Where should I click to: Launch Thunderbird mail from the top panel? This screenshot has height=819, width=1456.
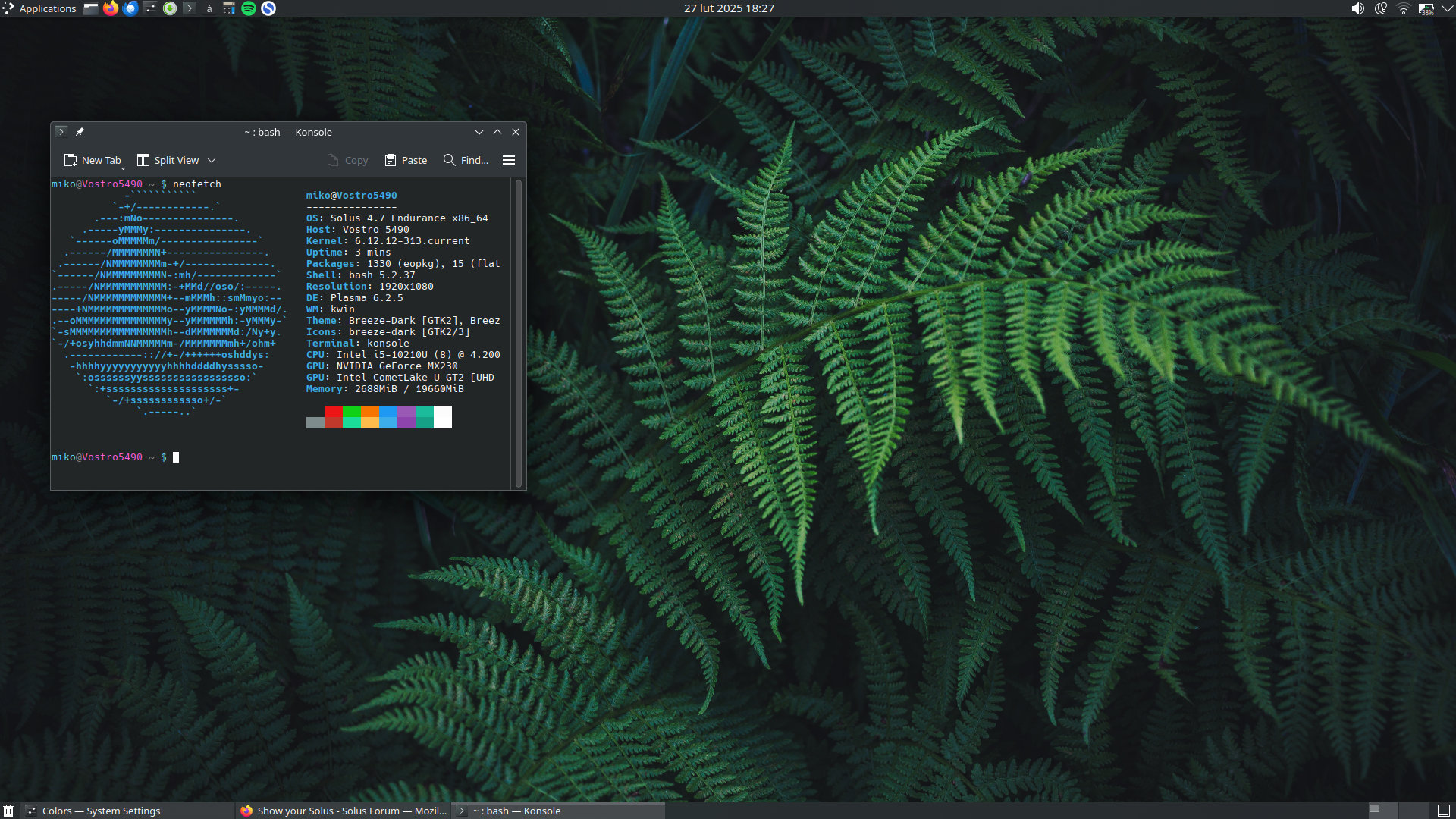click(130, 8)
